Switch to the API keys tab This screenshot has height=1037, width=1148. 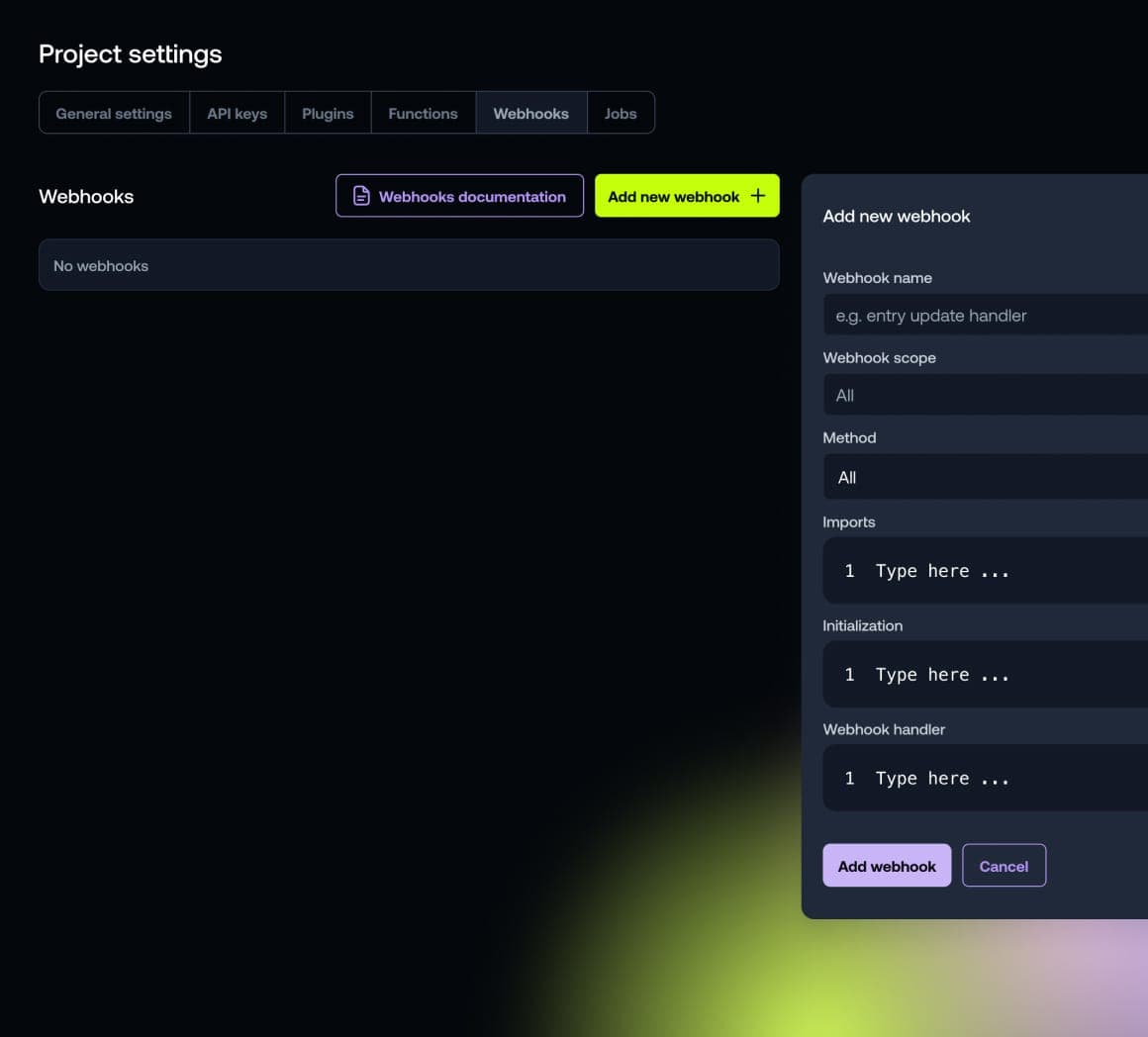237,113
